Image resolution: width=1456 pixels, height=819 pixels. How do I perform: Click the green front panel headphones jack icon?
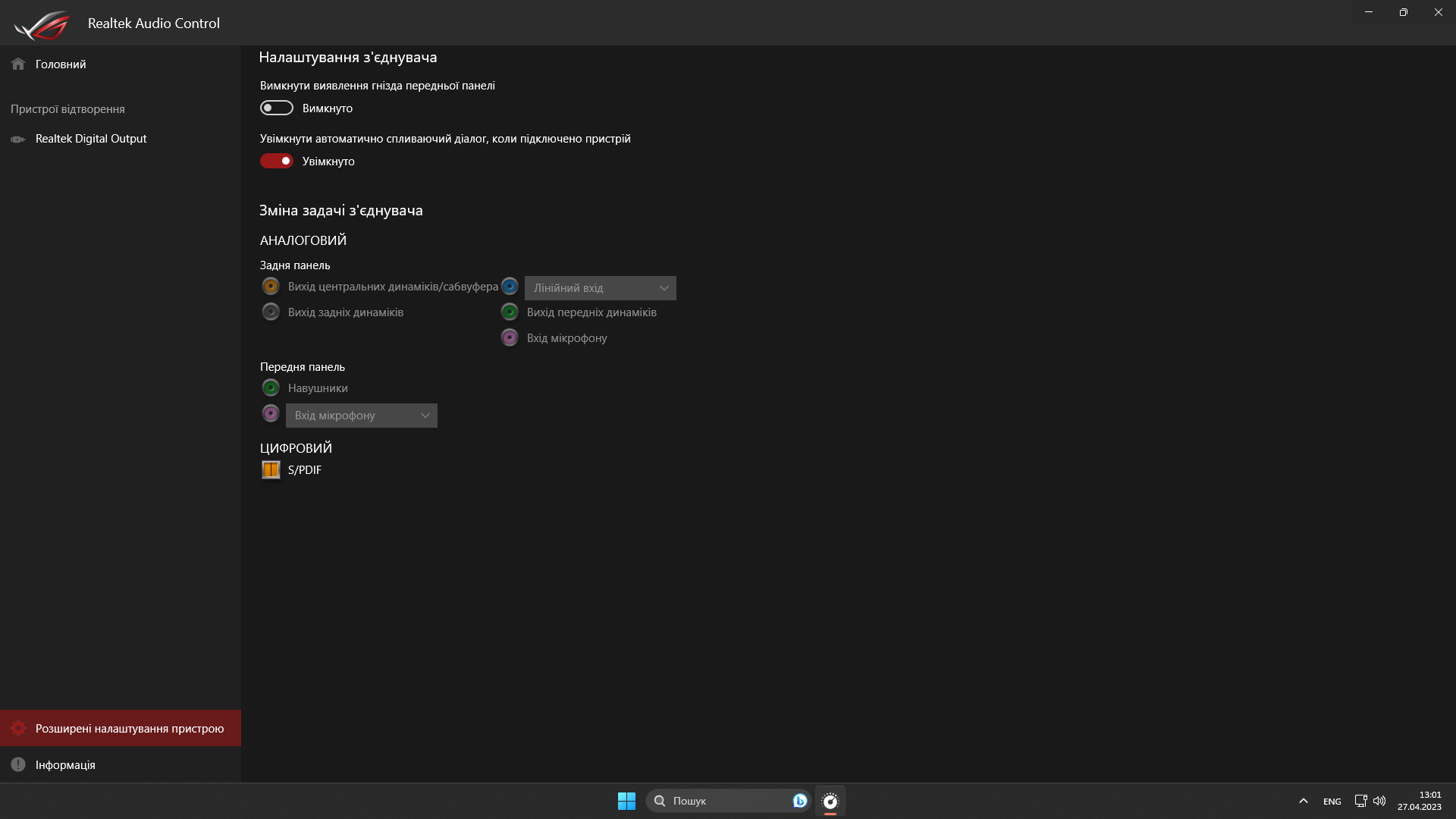(271, 388)
